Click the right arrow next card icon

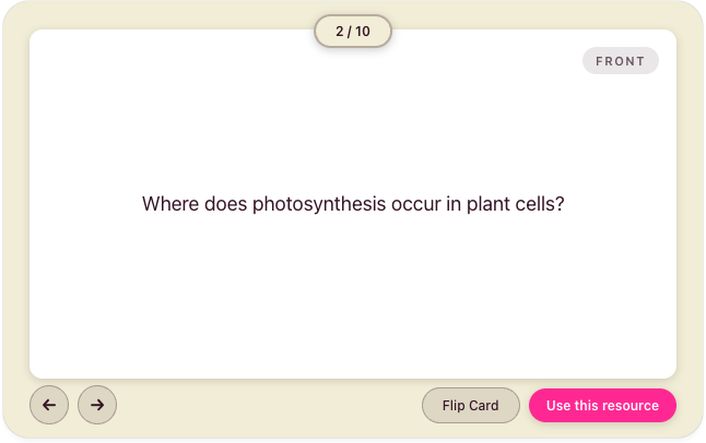coord(97,405)
